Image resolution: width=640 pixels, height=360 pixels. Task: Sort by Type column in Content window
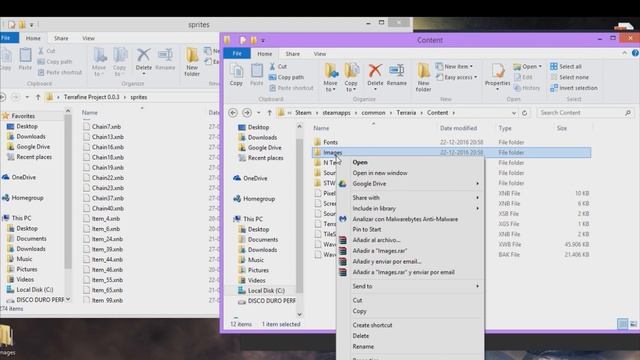click(x=505, y=128)
